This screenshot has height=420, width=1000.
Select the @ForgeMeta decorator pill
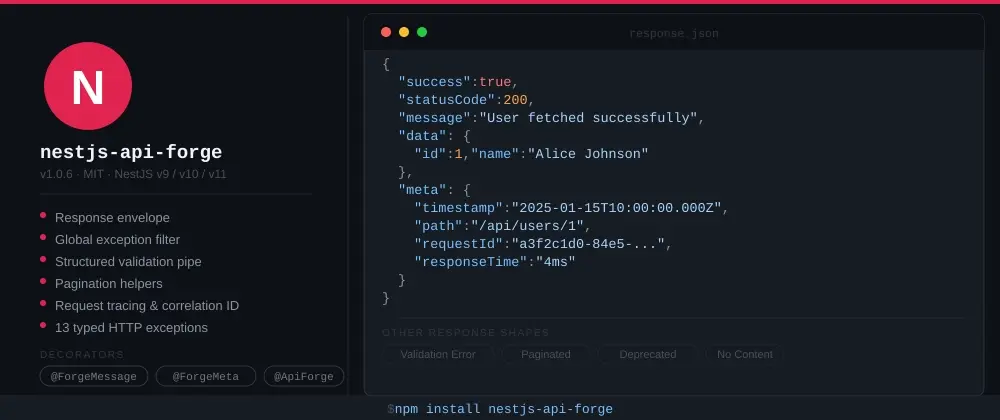click(206, 376)
